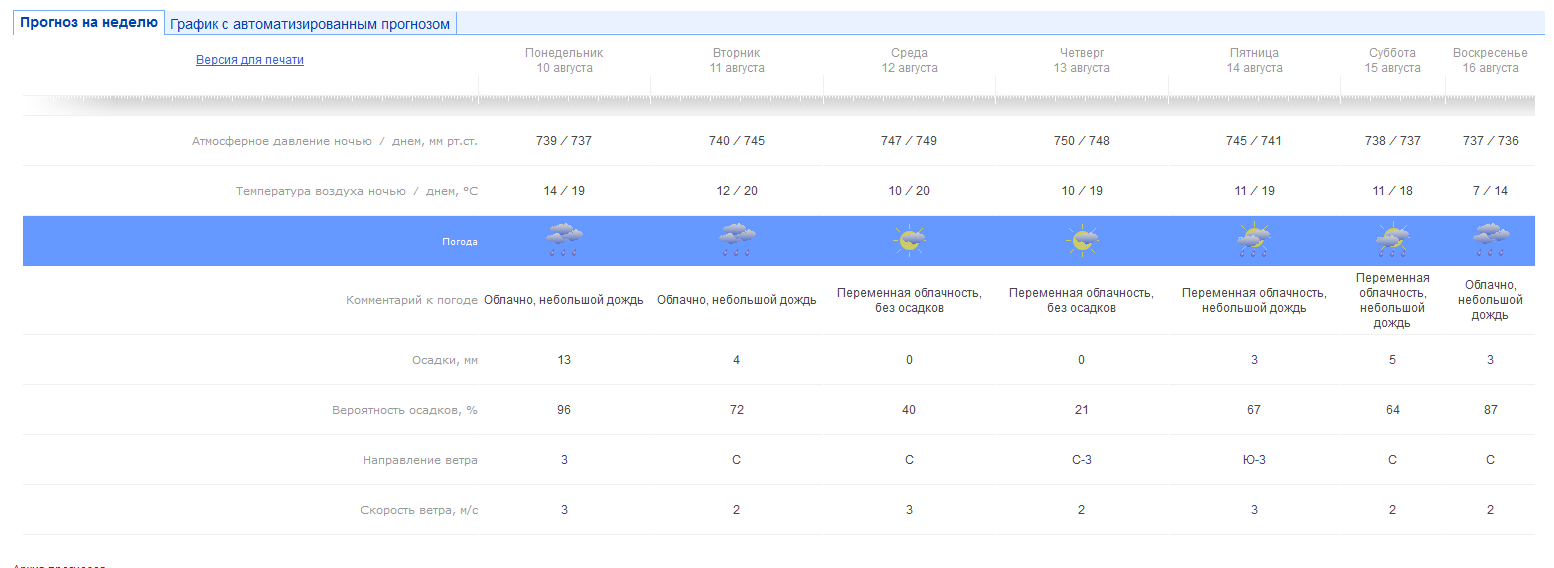Screen dimensions: 1554x568
Task: Click Tuesday's cloudy rain weather icon
Action: click(737, 241)
